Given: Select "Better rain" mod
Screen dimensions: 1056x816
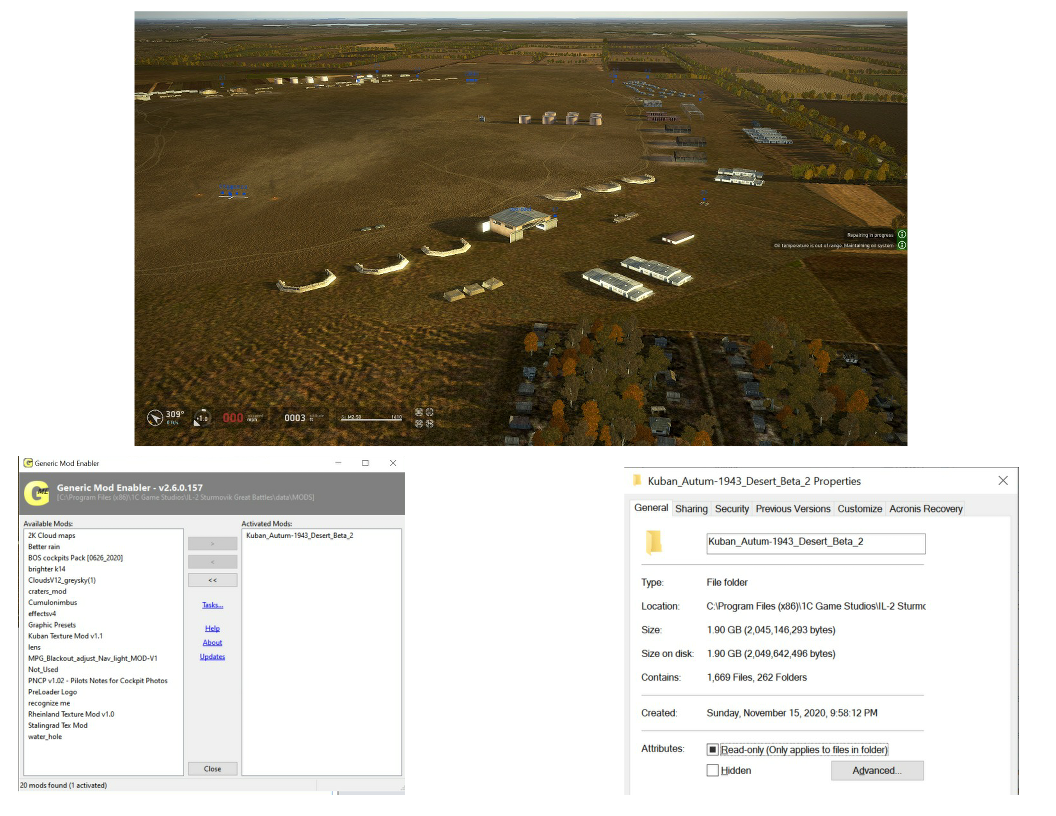Looking at the screenshot, I should [44, 547].
